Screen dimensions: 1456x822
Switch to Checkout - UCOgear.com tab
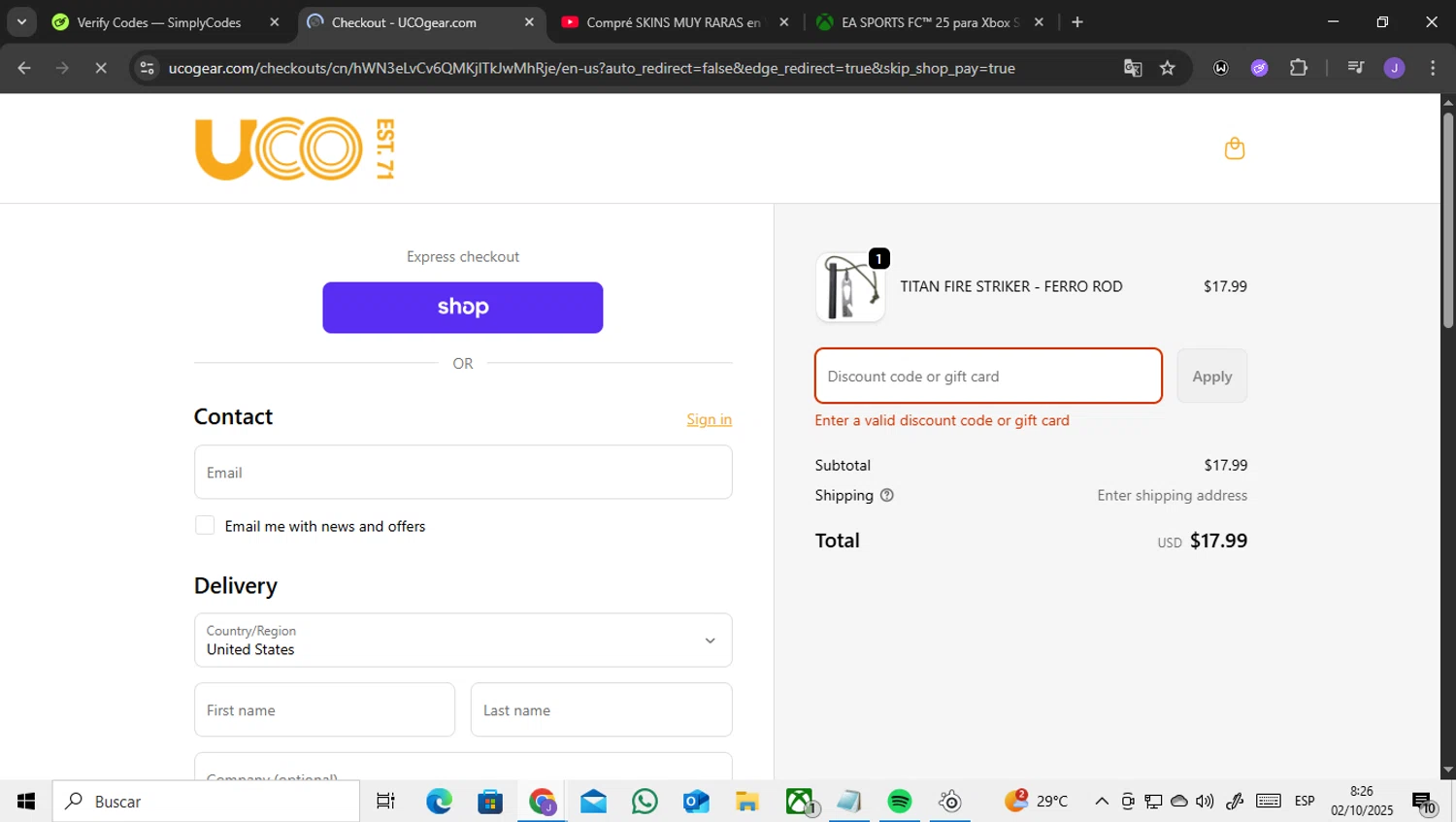pyautogui.click(x=404, y=22)
